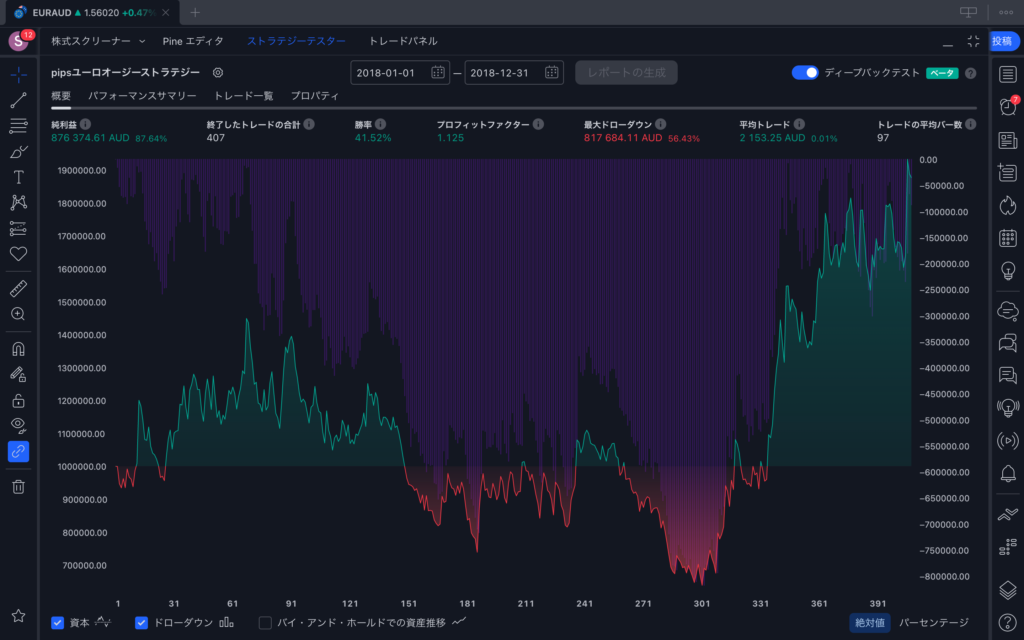The height and width of the screenshot is (640, 1024).
Task: Click the 絶対値 button
Action: (869, 622)
